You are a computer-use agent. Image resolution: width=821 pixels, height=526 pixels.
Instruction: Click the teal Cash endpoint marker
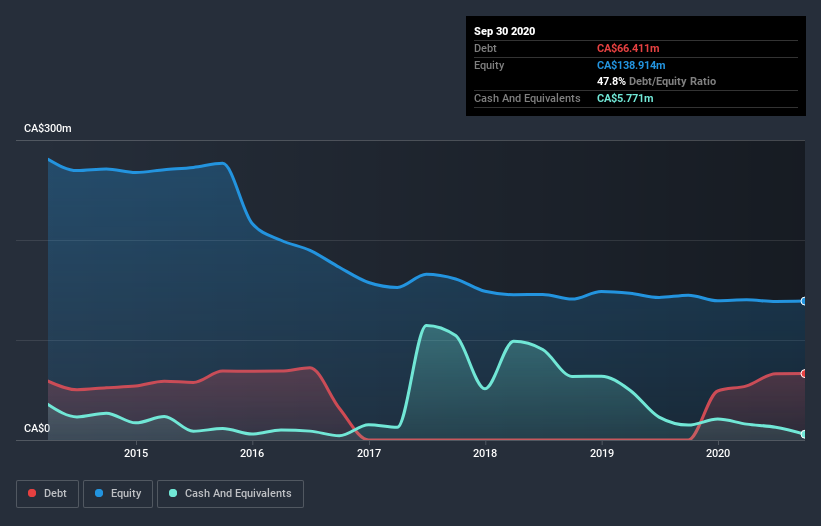point(804,434)
